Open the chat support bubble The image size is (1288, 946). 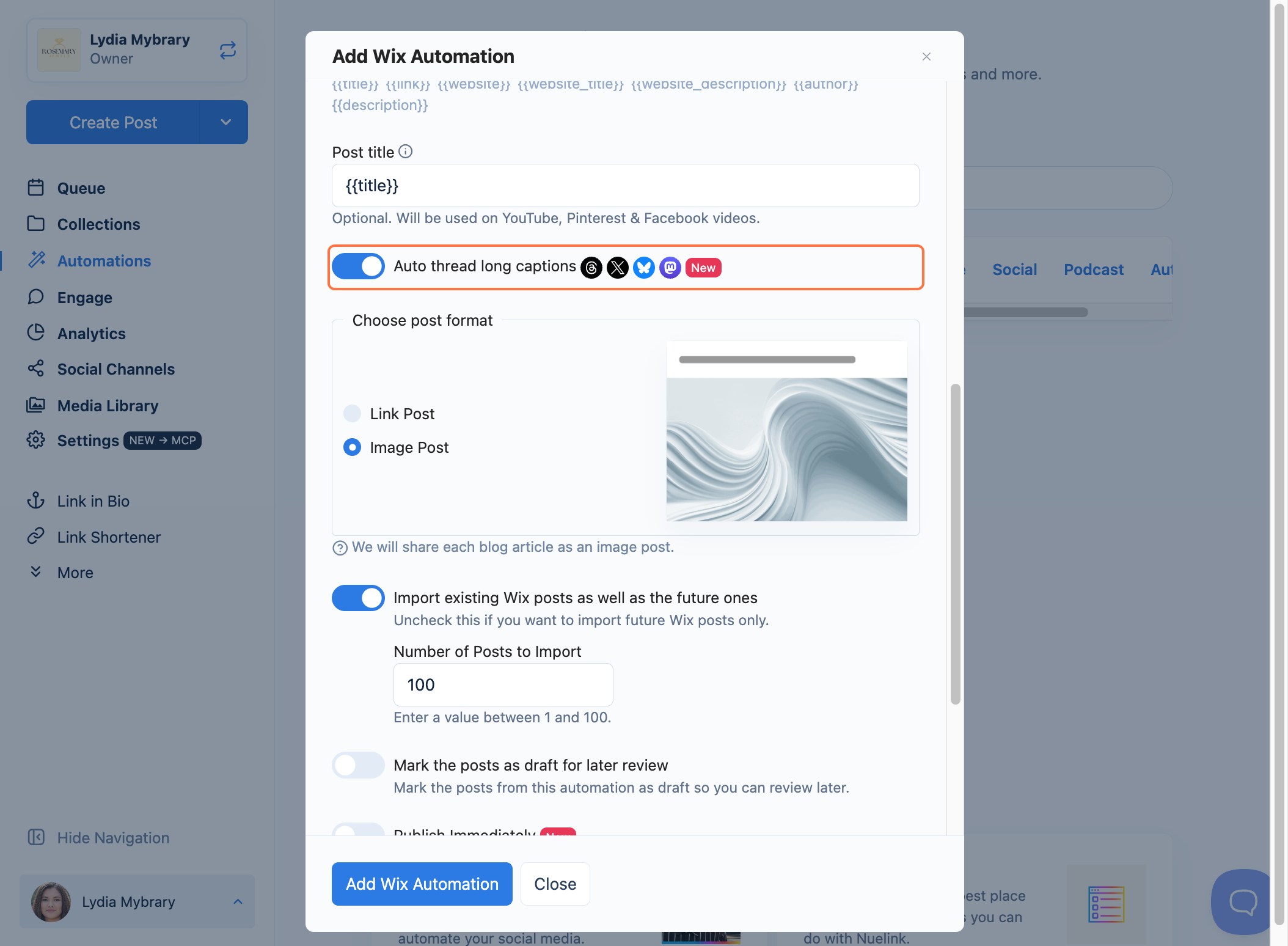[x=1242, y=901]
